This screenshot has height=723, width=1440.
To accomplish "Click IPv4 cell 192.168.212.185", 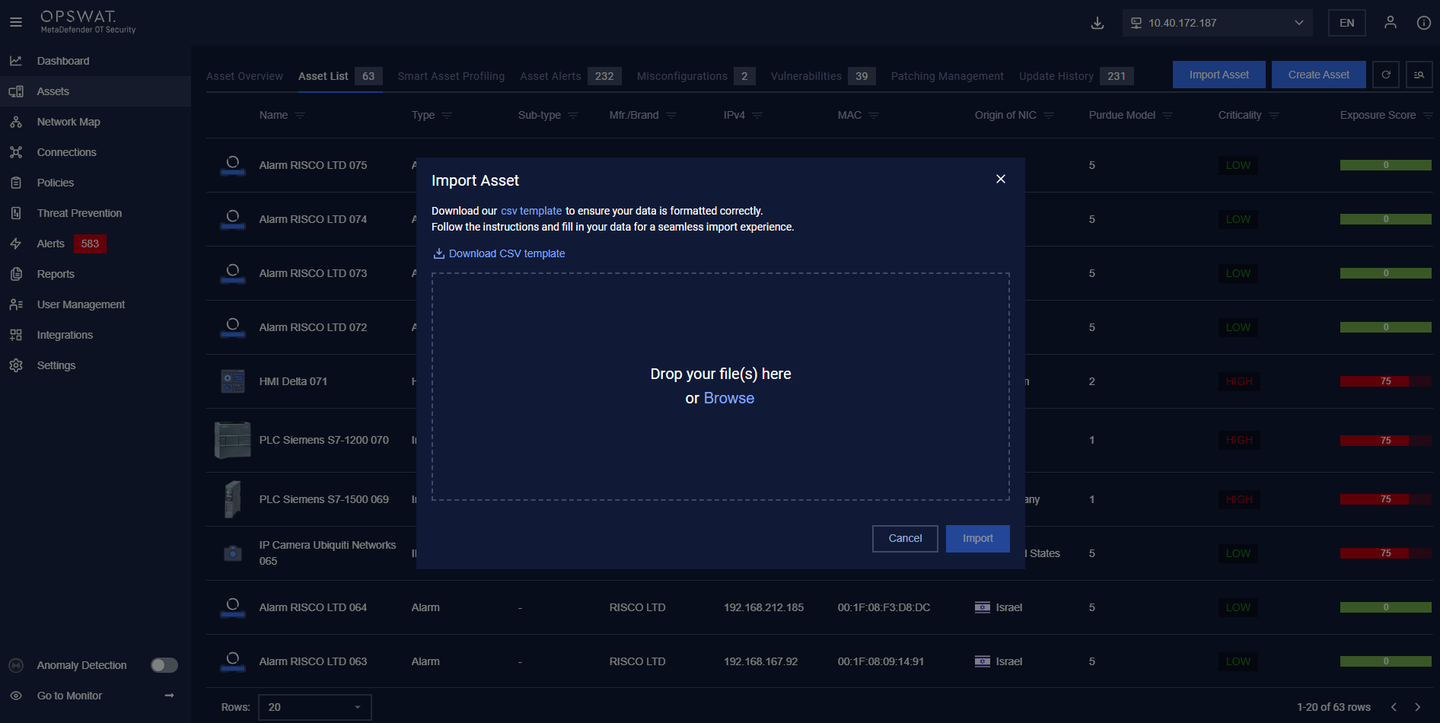I will coord(764,608).
